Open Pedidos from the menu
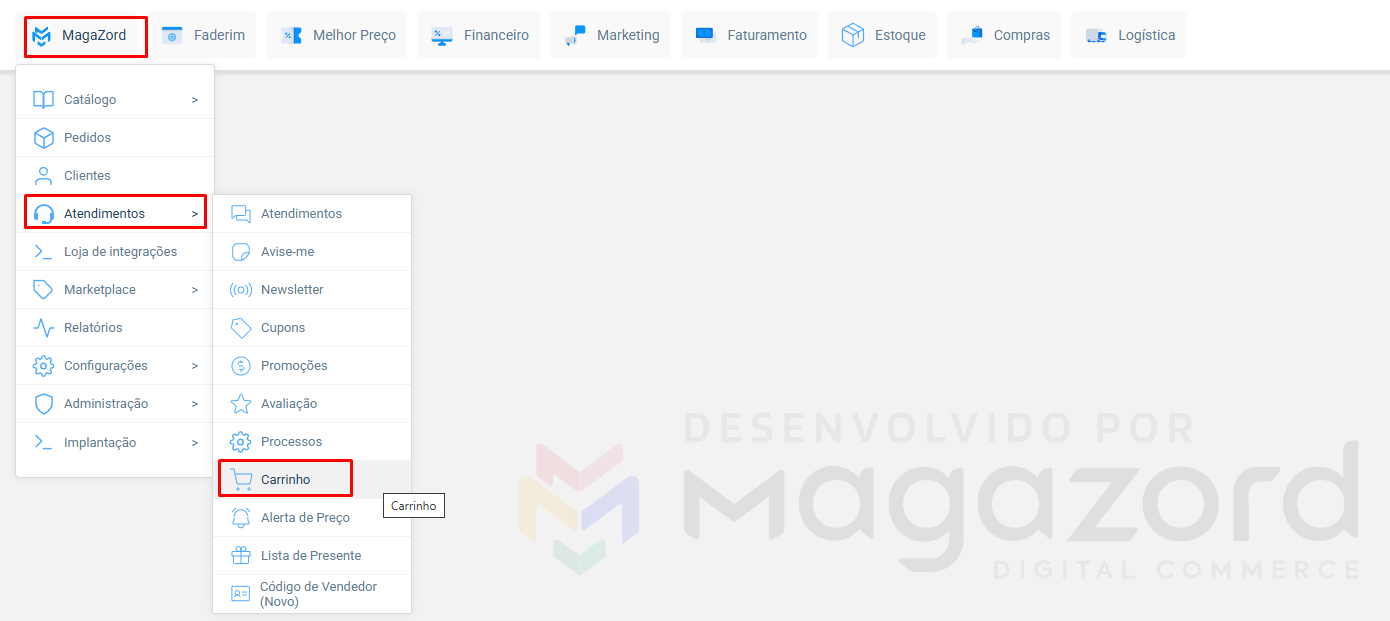Viewport: 1390px width, 621px height. coord(115,138)
